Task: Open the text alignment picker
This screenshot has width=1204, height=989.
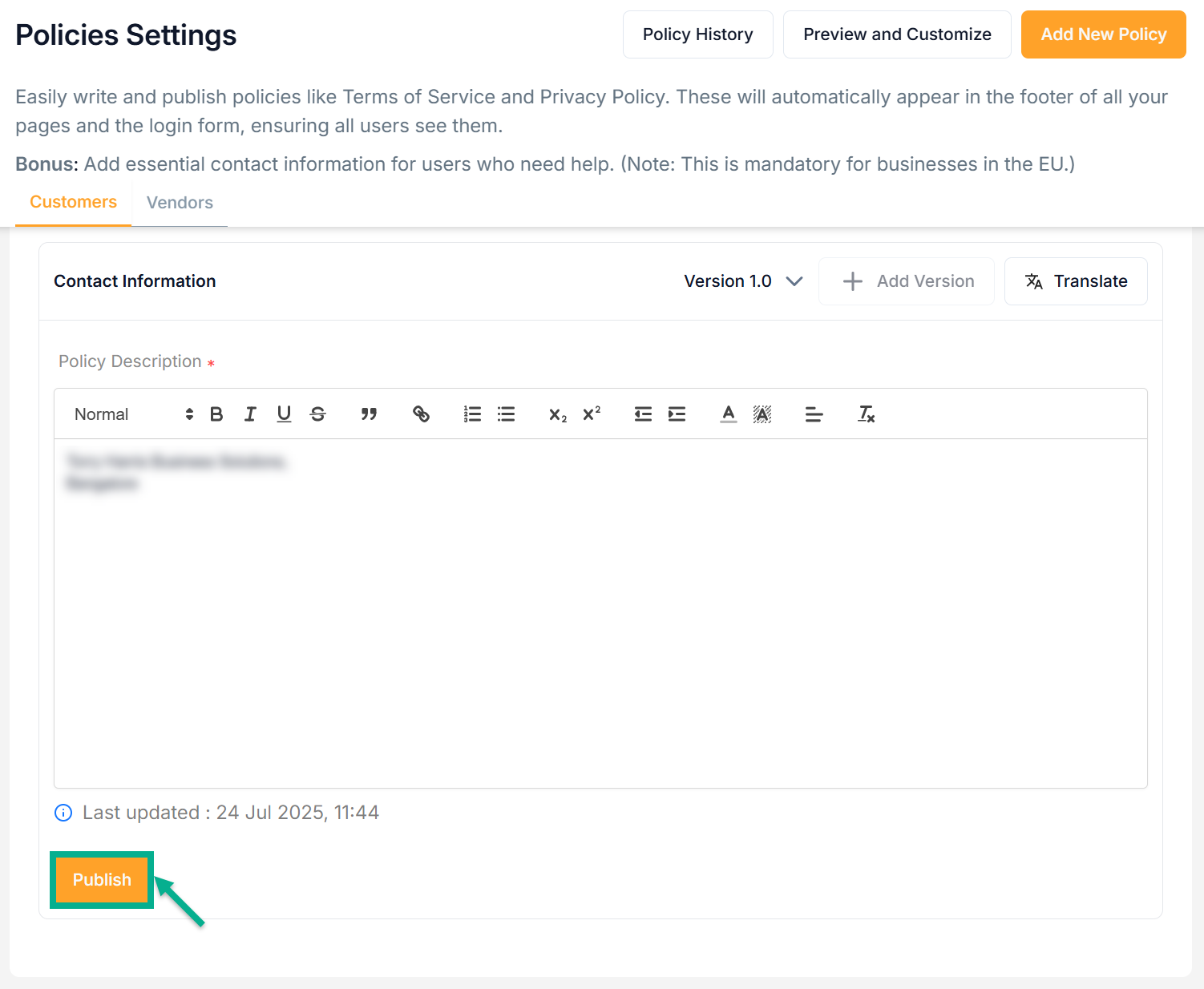Action: (814, 414)
